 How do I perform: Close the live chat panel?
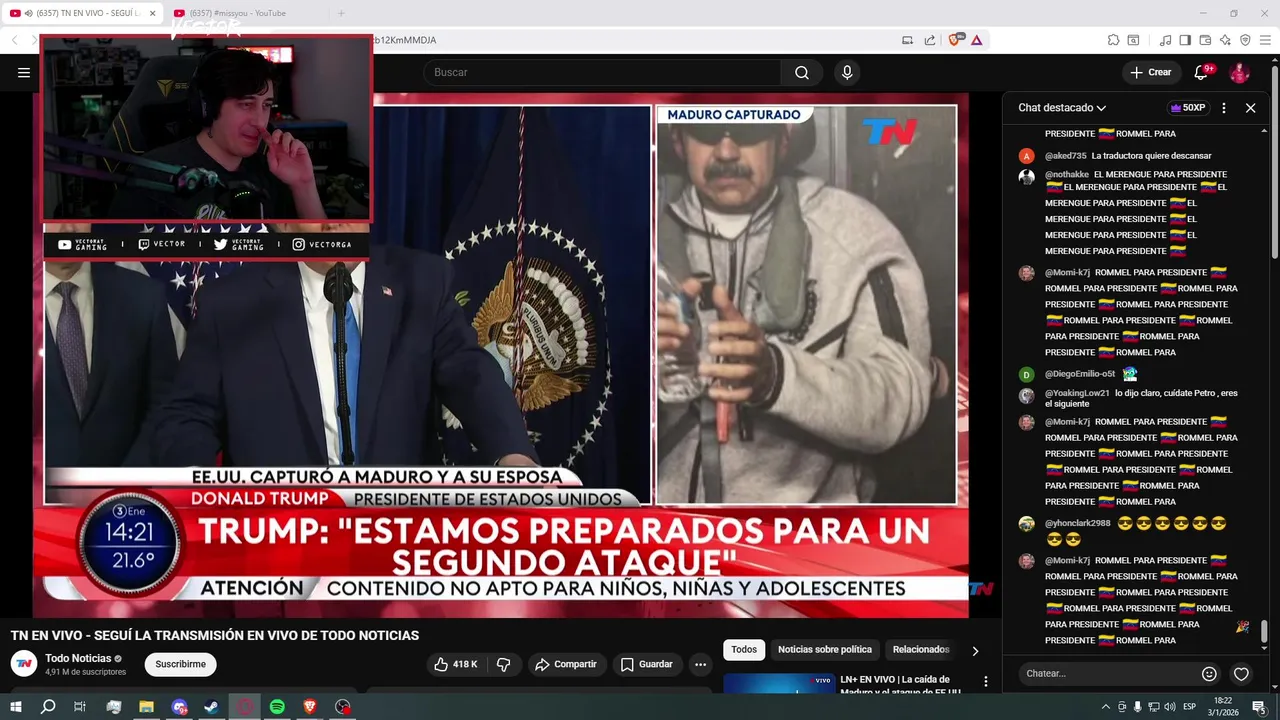pyautogui.click(x=1250, y=108)
